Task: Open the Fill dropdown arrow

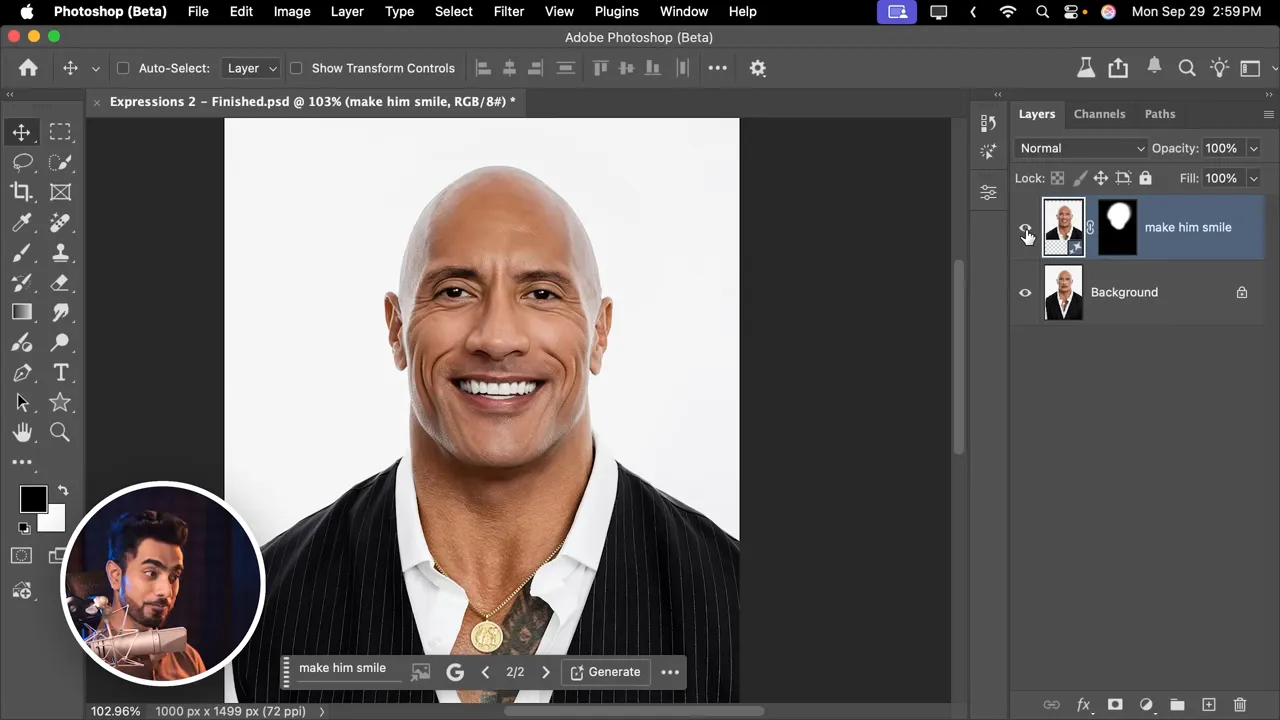Action: click(x=1253, y=178)
